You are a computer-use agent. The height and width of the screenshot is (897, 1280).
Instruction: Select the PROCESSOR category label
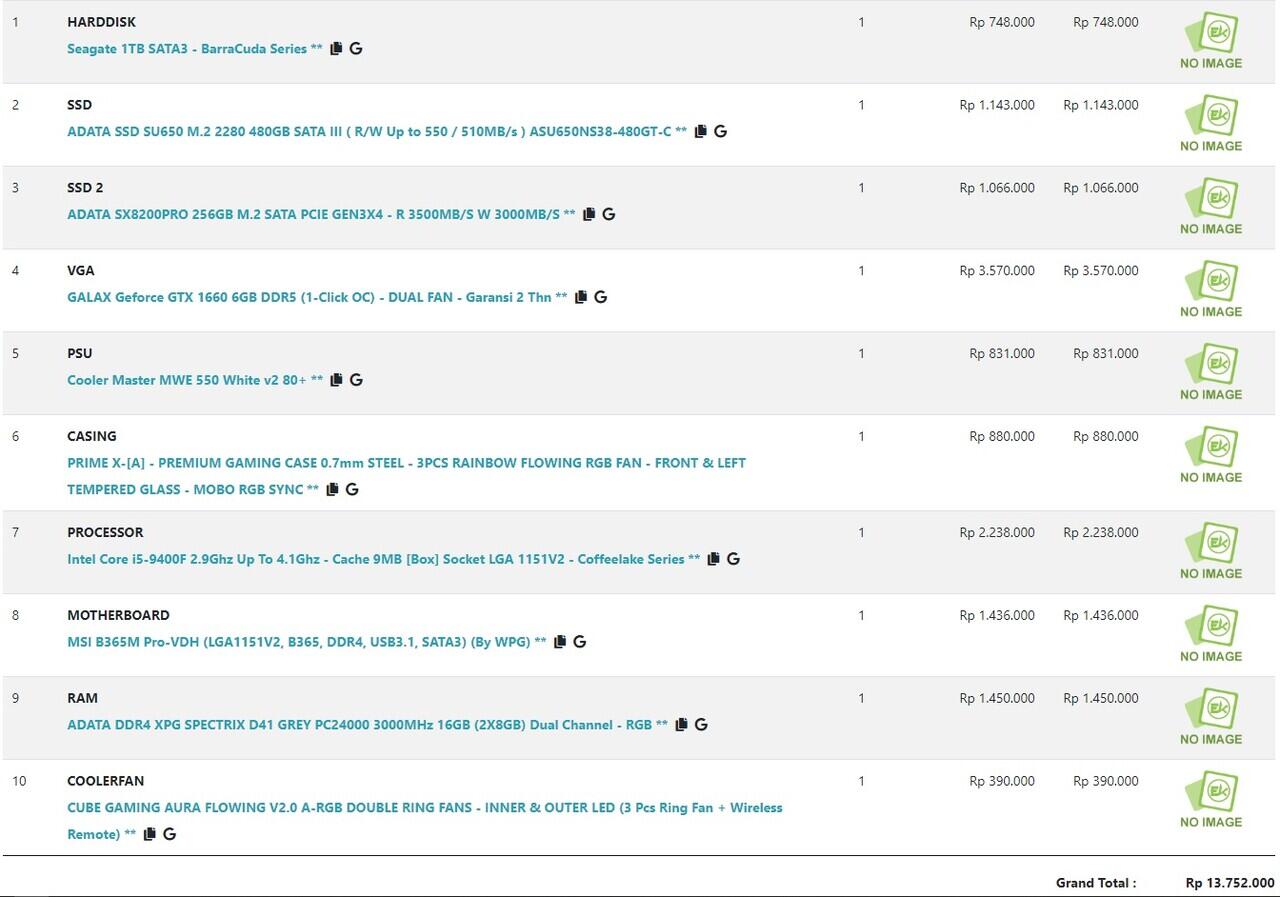coord(105,533)
